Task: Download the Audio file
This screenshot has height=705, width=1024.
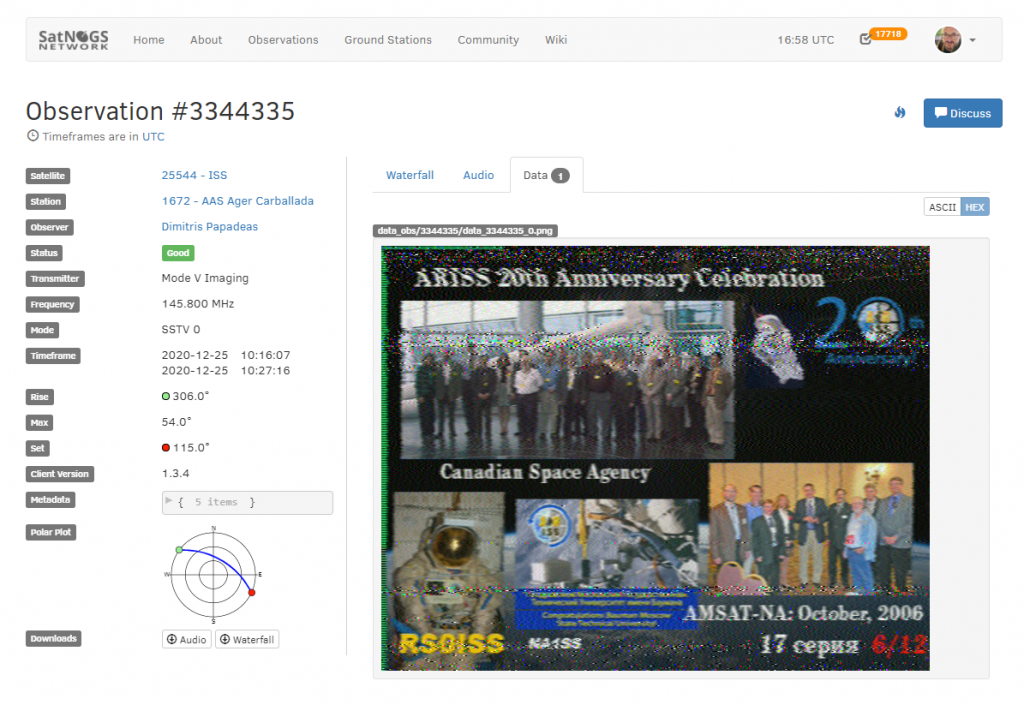Action: [187, 640]
